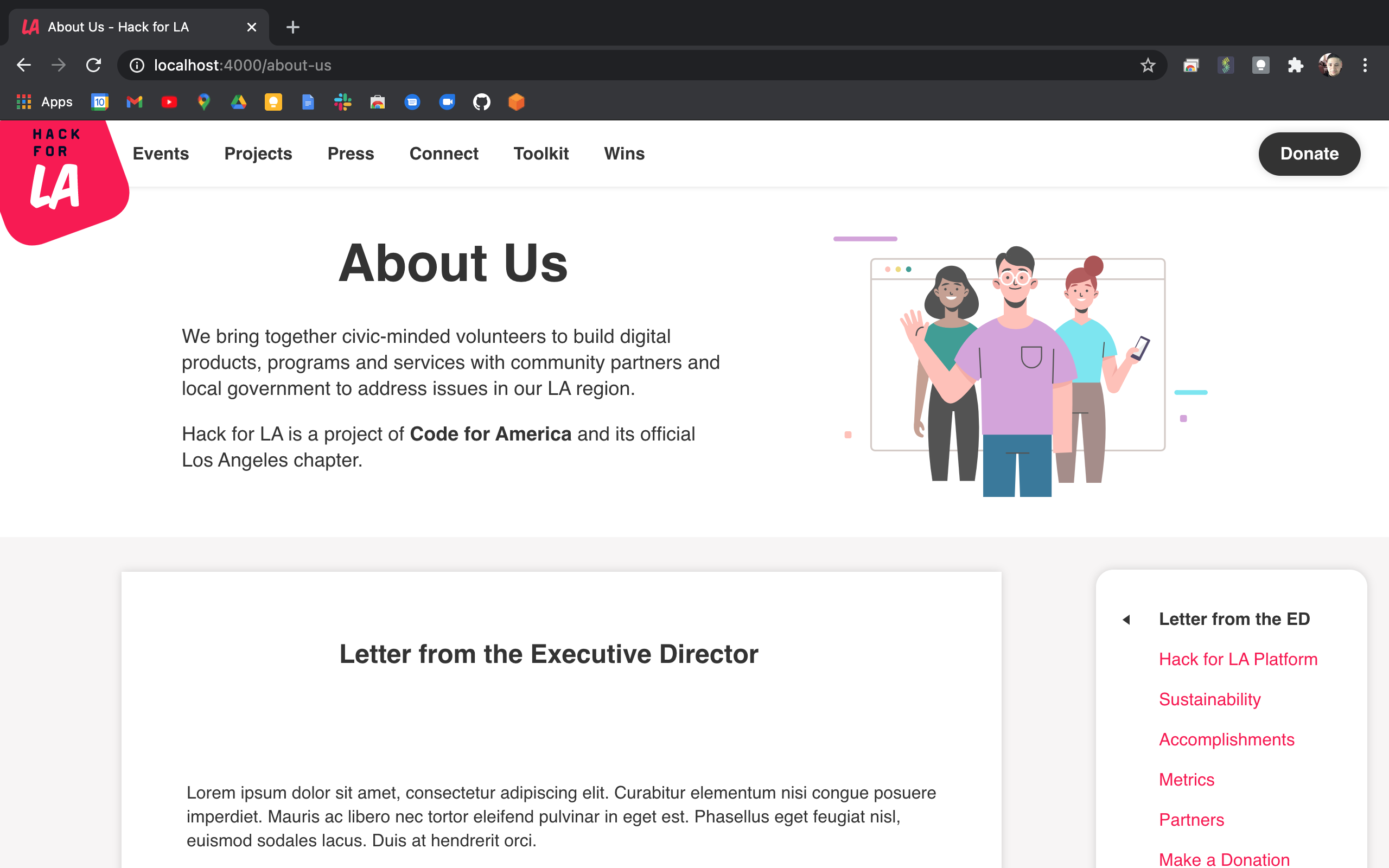Click the site info icon in address bar
Viewport: 1389px width, 868px height.
137,66
